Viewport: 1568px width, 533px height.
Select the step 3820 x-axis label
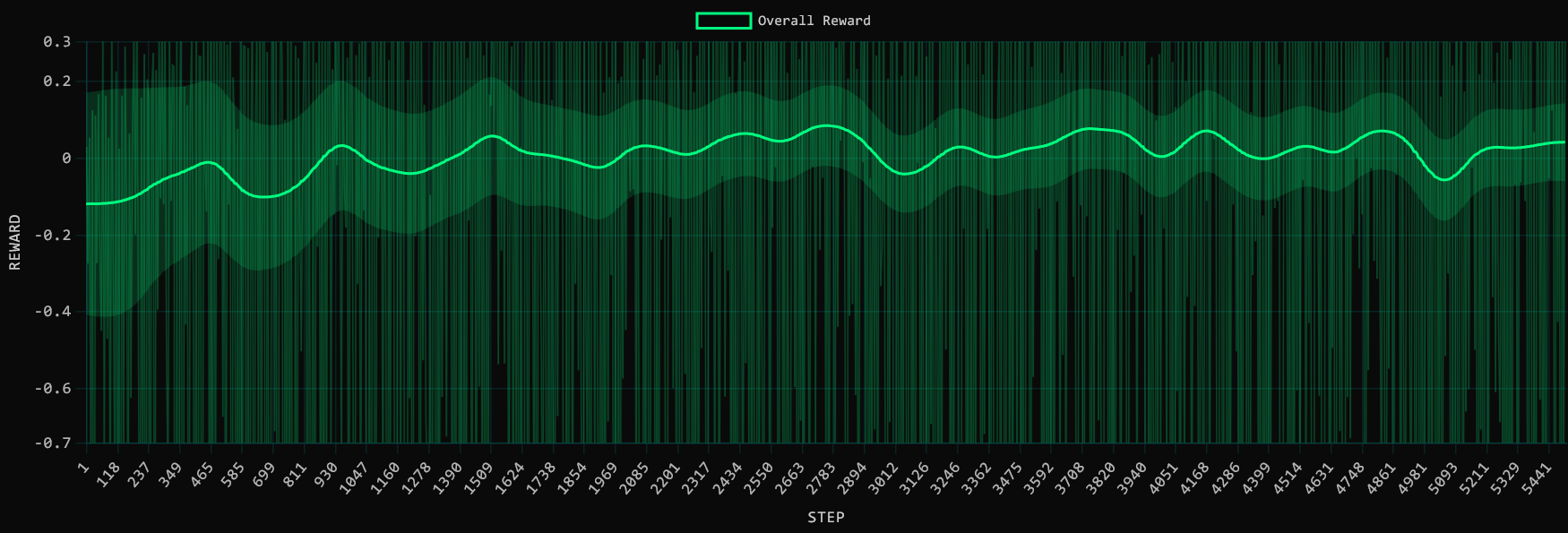pos(1100,476)
